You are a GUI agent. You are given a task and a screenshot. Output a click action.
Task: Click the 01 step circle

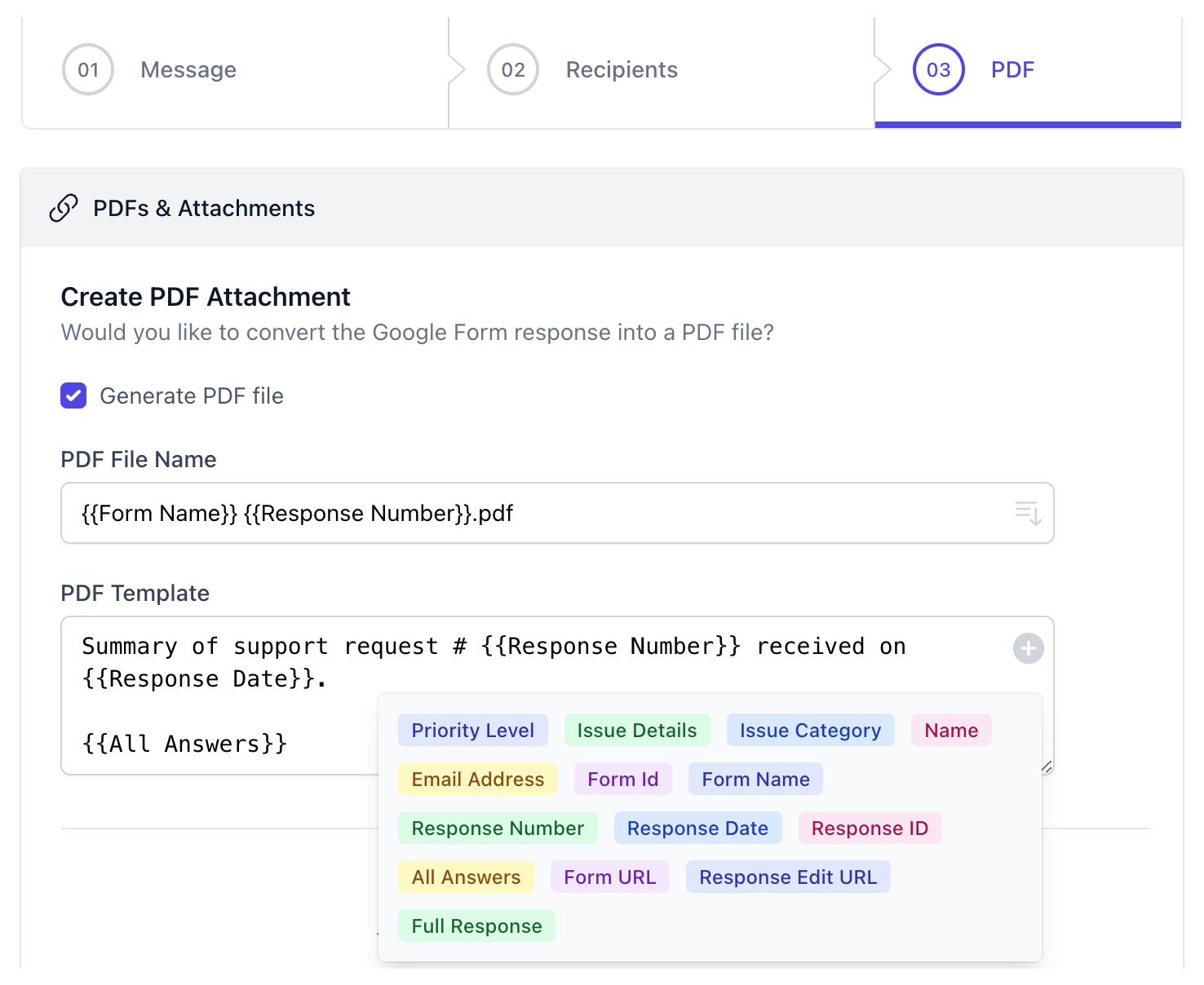click(87, 69)
